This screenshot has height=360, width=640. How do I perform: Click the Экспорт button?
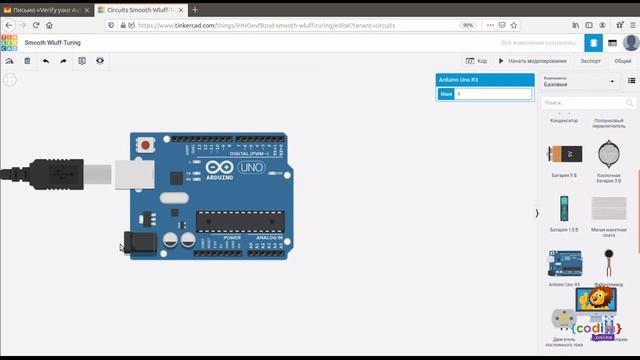tap(590, 61)
